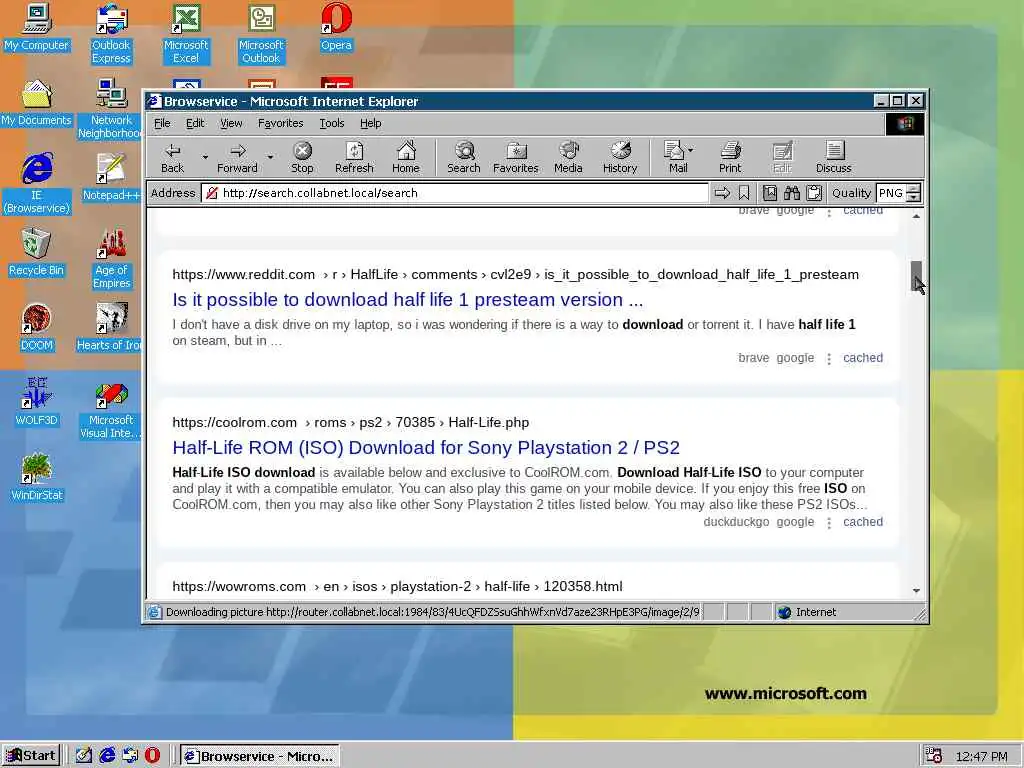Image resolution: width=1024 pixels, height=768 pixels.
Task: Open the View menu
Action: tap(231, 123)
